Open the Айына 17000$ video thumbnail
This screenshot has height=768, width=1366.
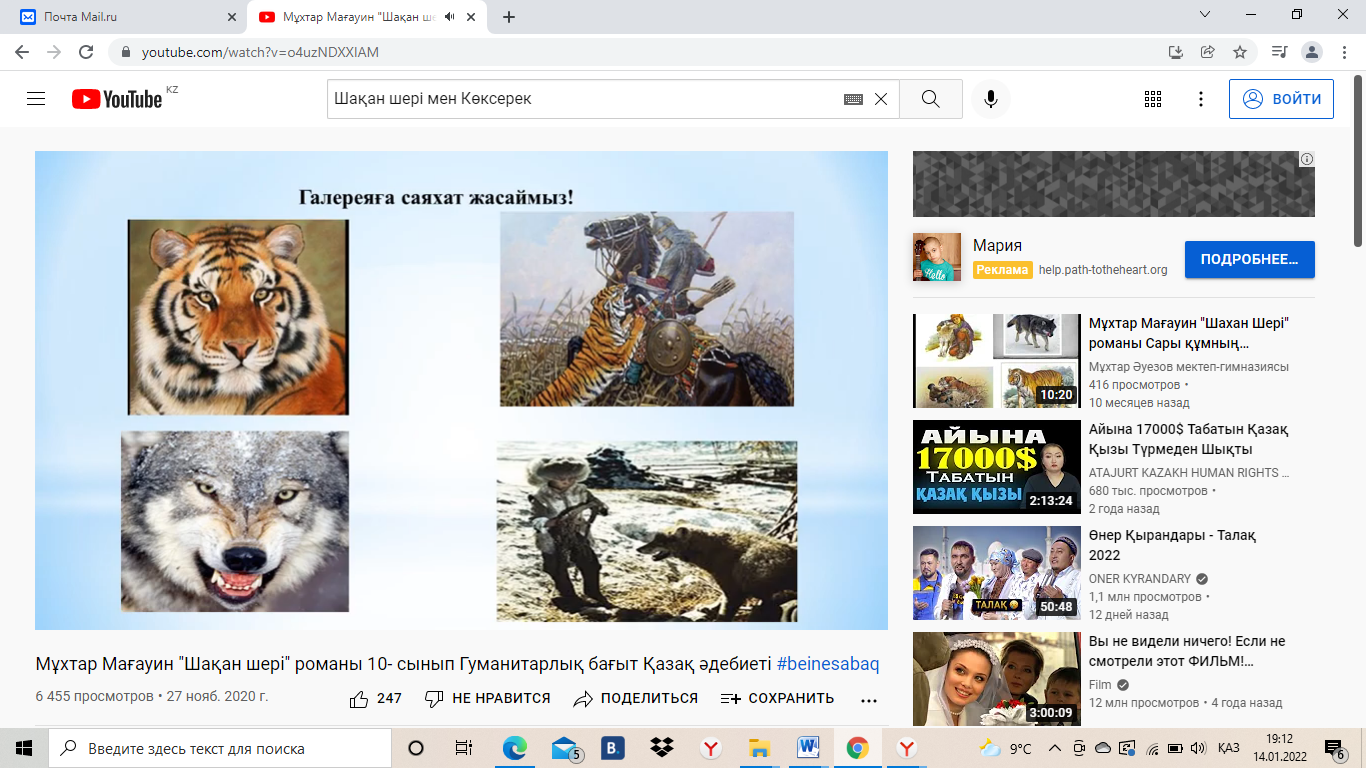(997, 467)
